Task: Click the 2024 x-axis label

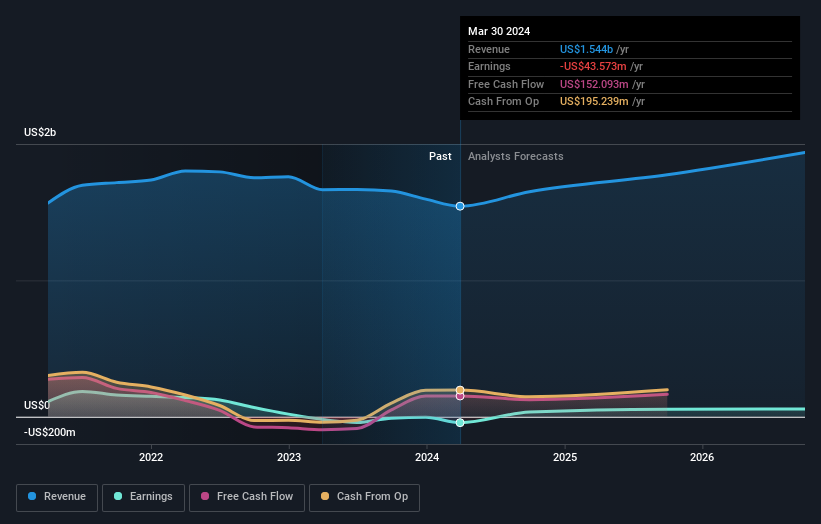Action: pos(427,457)
